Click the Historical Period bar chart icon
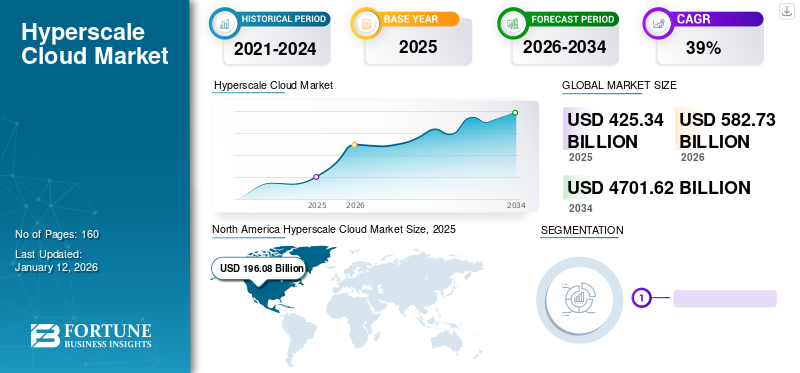800x373 pixels. 224,23
